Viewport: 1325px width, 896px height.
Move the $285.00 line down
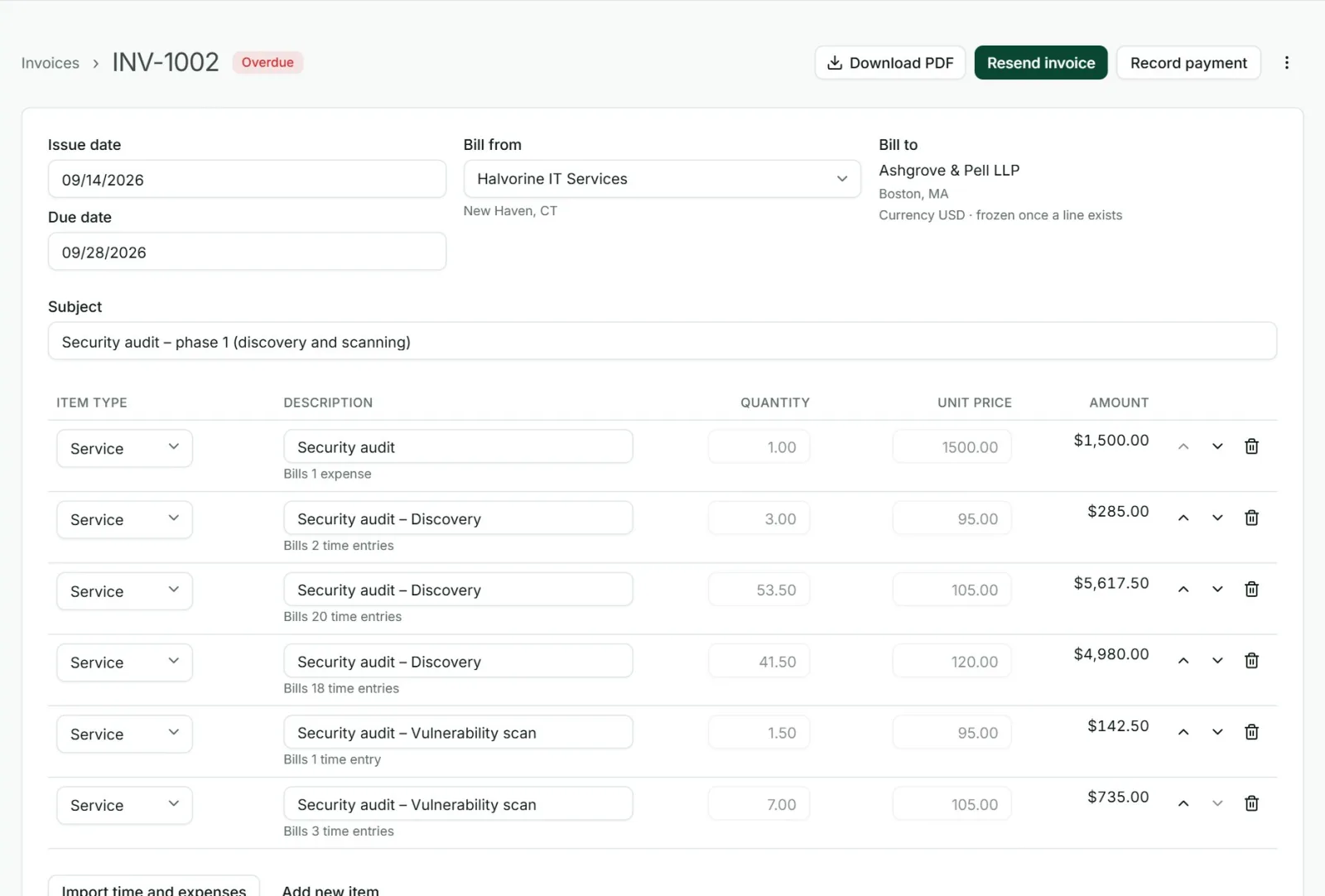[1217, 518]
